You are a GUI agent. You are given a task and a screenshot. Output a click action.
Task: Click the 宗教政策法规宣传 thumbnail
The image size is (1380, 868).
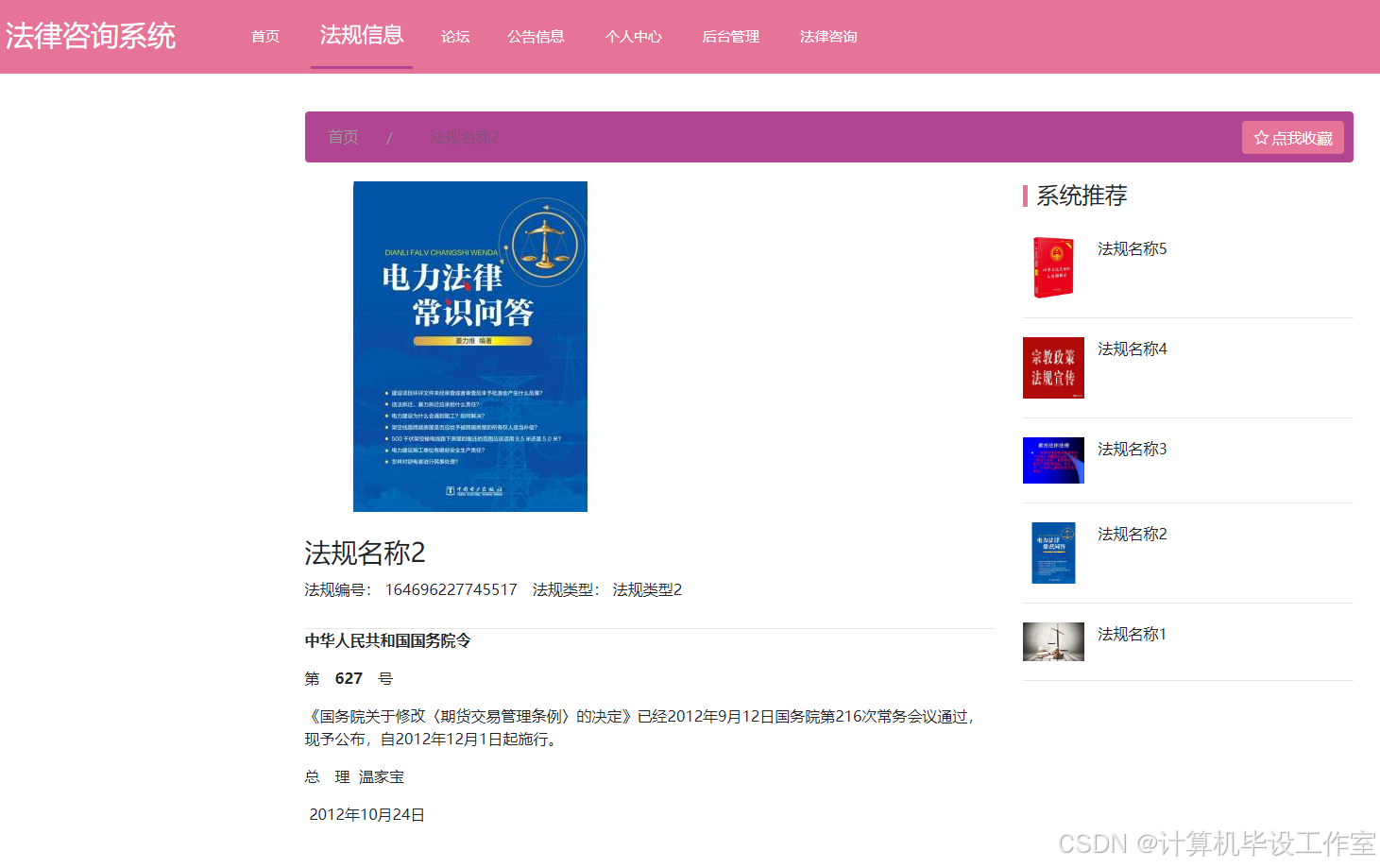1053,367
